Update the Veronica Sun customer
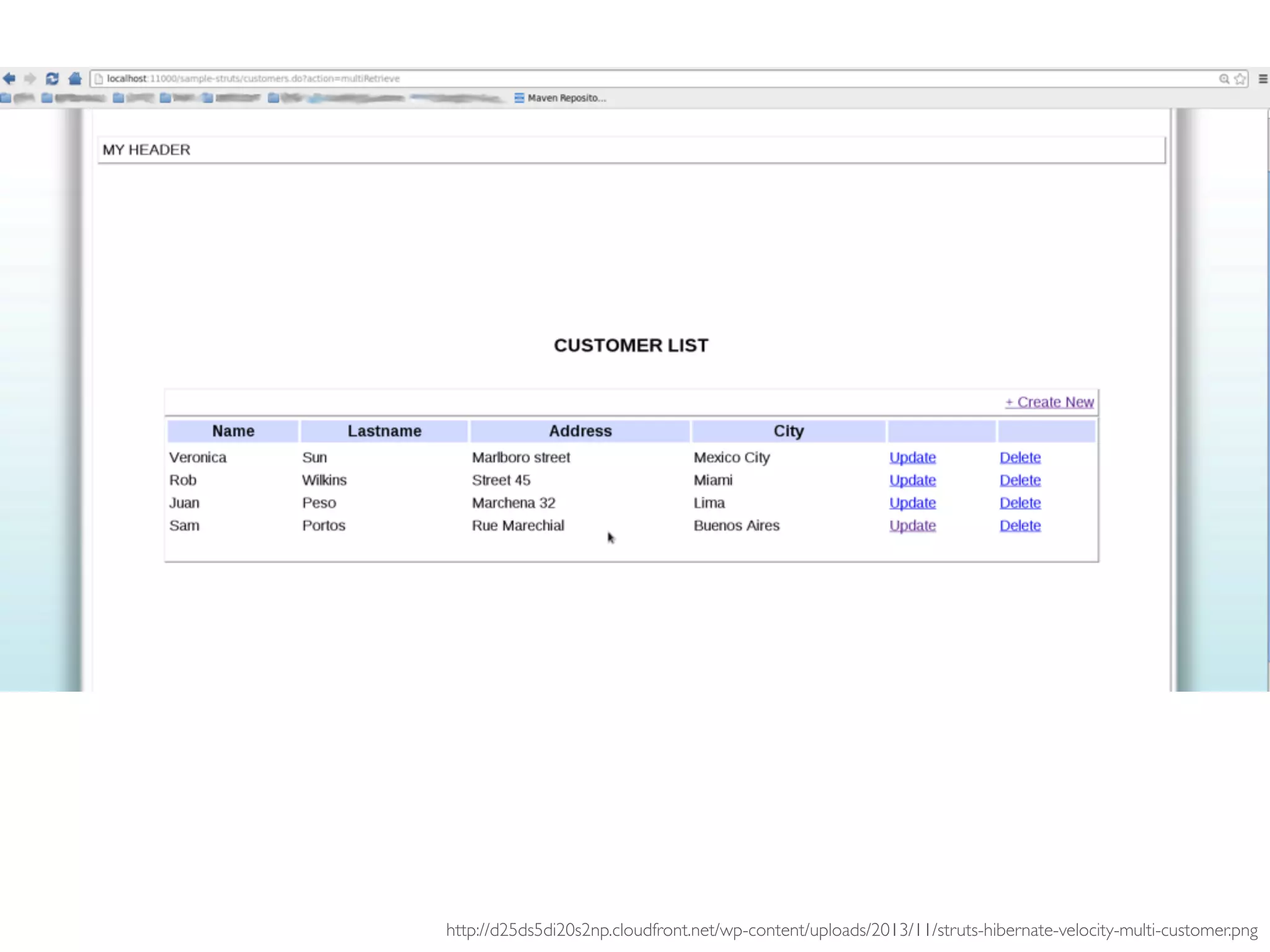 click(912, 457)
